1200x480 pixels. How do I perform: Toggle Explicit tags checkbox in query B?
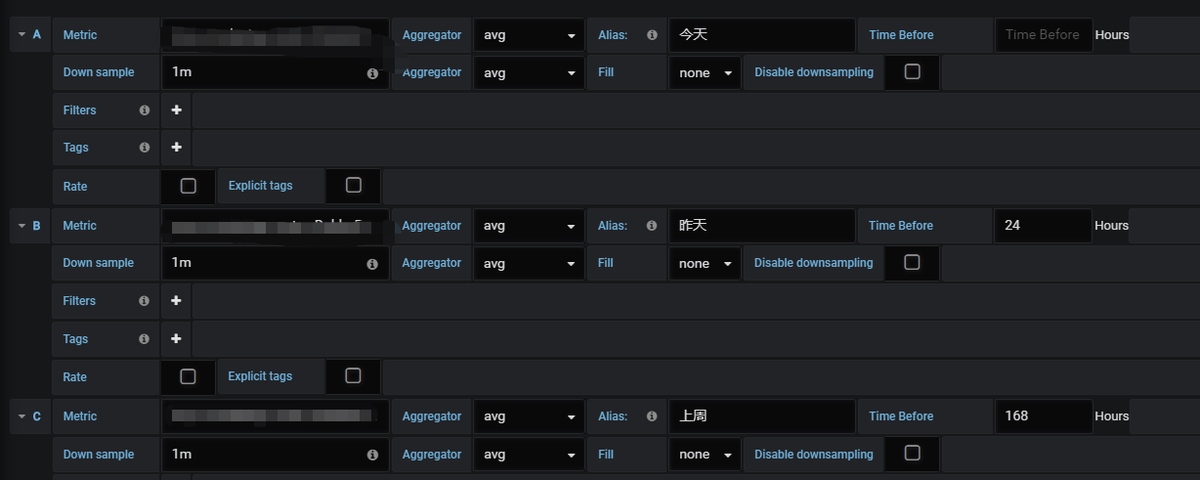(353, 376)
